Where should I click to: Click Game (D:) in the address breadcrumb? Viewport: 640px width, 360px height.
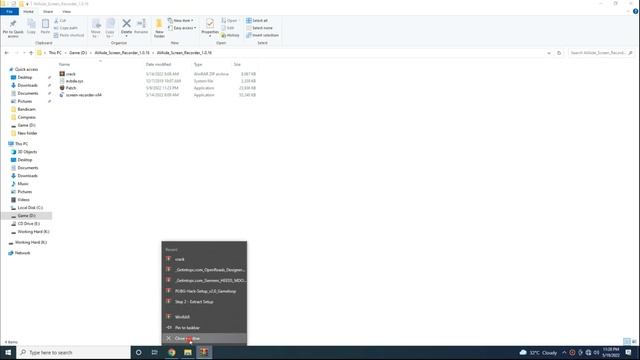coord(78,53)
